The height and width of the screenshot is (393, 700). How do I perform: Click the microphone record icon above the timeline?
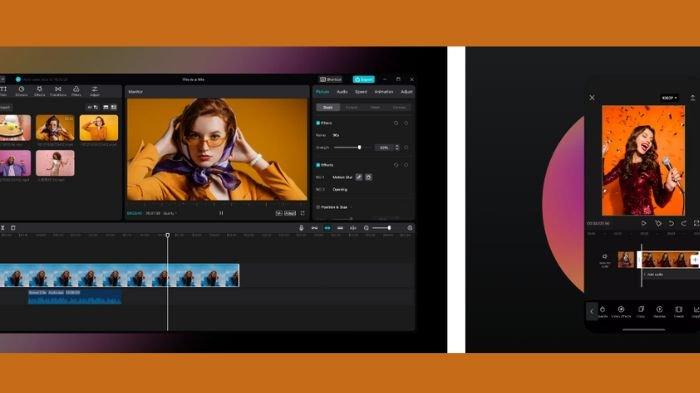[x=301, y=228]
